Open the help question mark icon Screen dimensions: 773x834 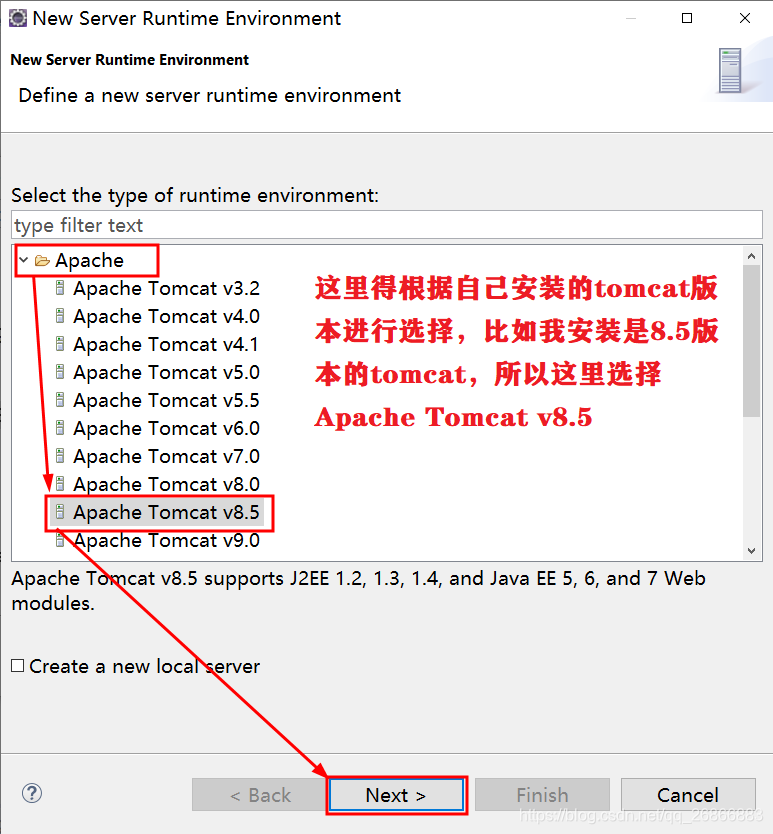pyautogui.click(x=32, y=793)
